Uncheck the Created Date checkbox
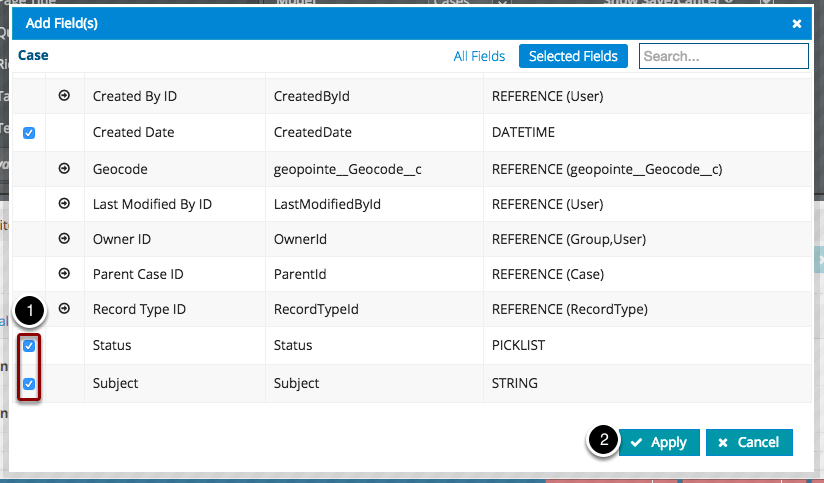 [29, 132]
